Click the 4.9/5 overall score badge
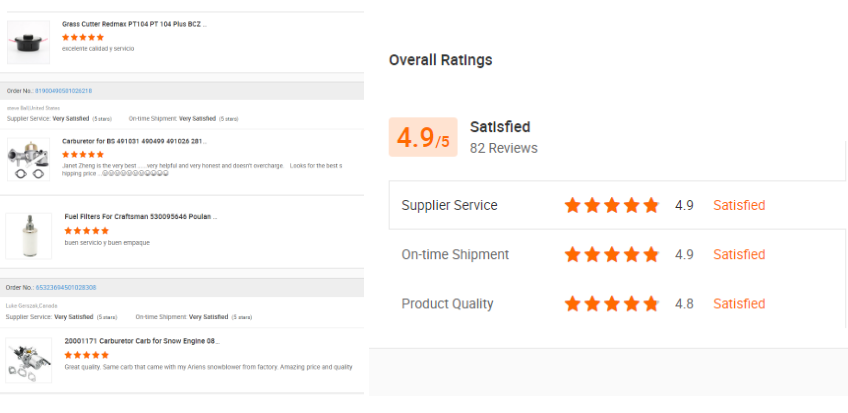848x413 pixels. [x=423, y=138]
